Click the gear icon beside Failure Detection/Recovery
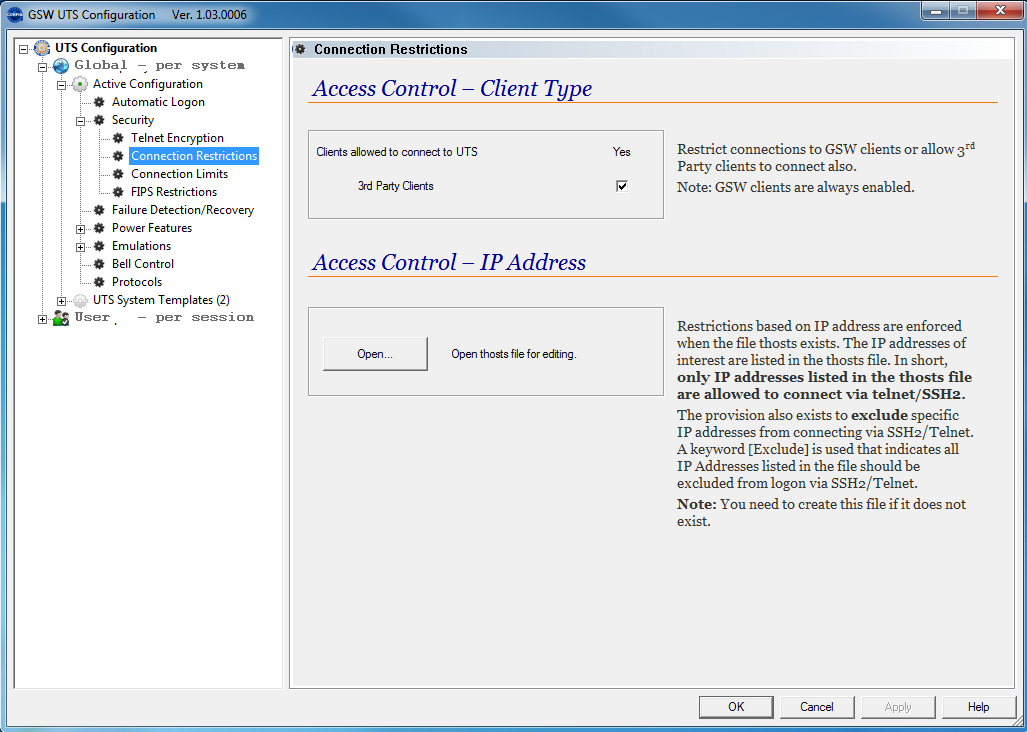Screen dimensions: 1027x732 tap(99, 210)
